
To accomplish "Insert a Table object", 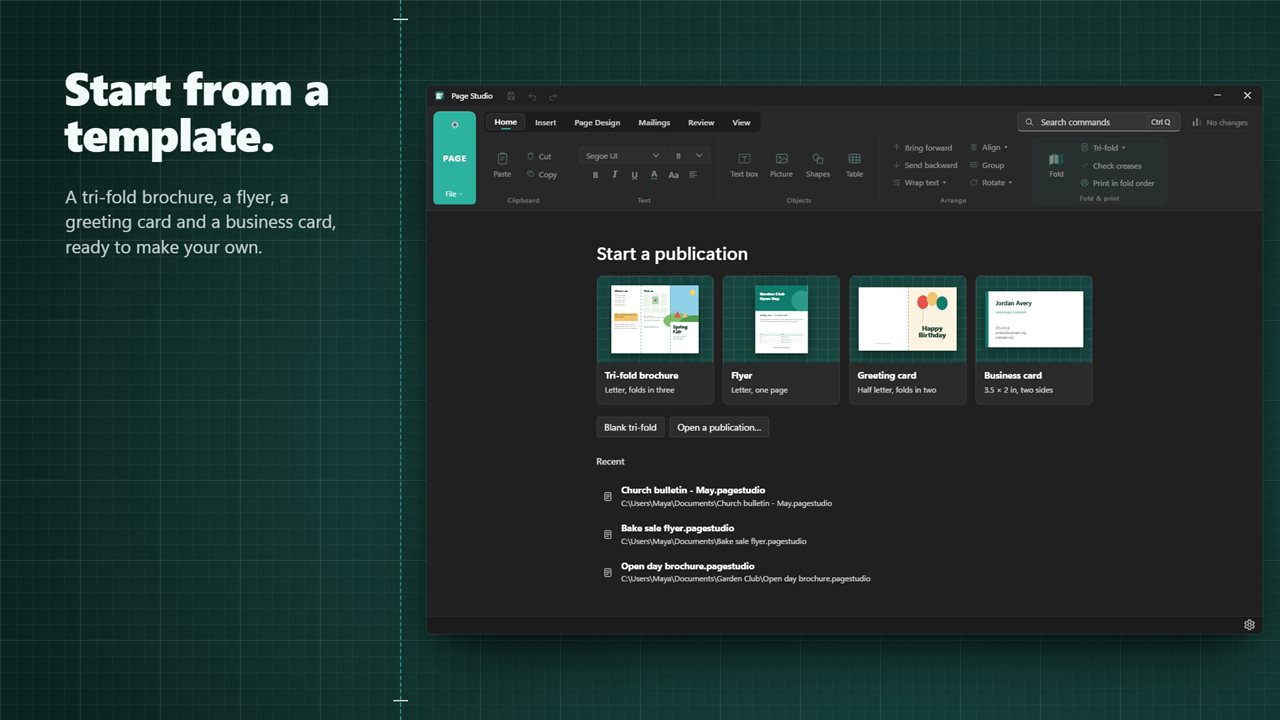I will (854, 164).
